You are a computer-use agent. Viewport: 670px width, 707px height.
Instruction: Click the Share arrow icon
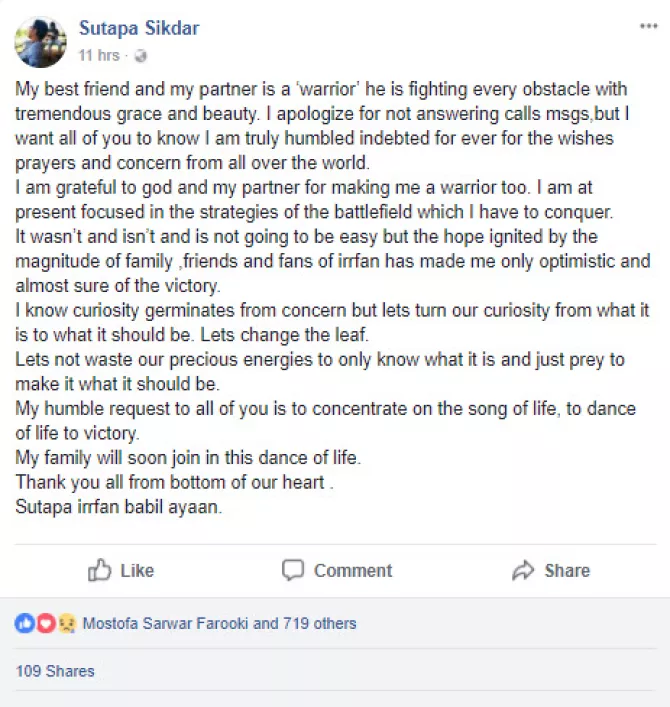523,571
